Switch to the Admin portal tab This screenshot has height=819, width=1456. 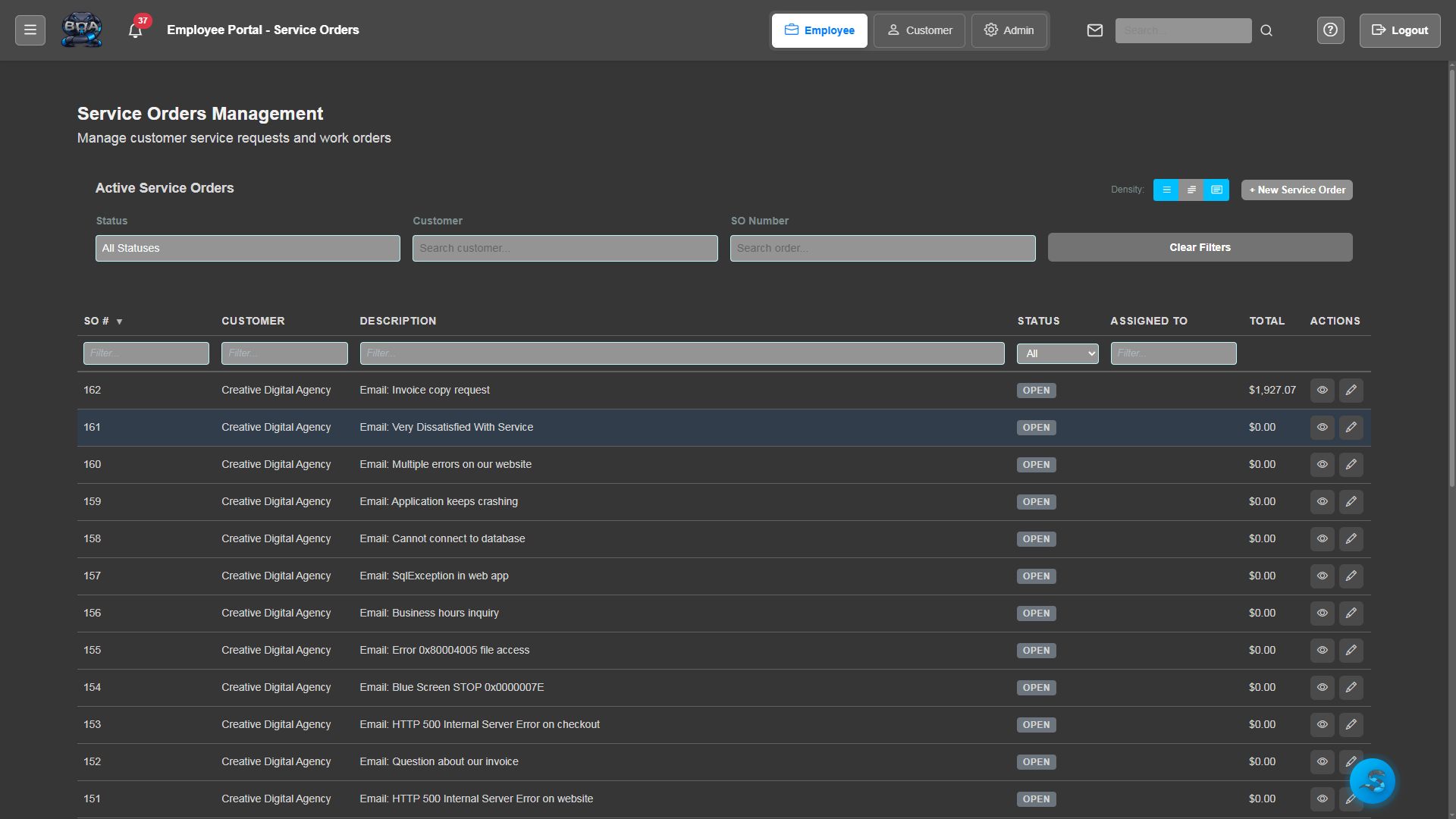(x=1009, y=30)
